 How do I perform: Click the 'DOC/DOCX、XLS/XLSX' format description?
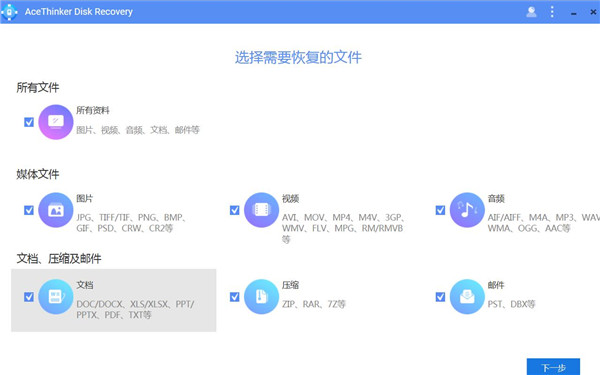[x=135, y=309]
